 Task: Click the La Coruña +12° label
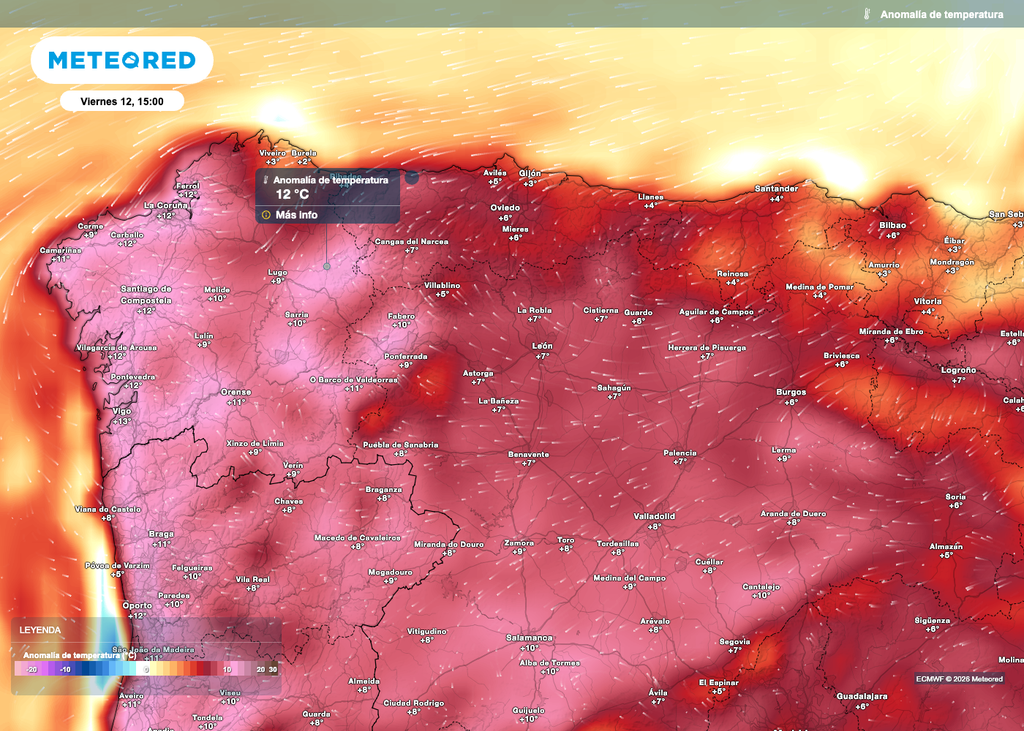click(166, 210)
